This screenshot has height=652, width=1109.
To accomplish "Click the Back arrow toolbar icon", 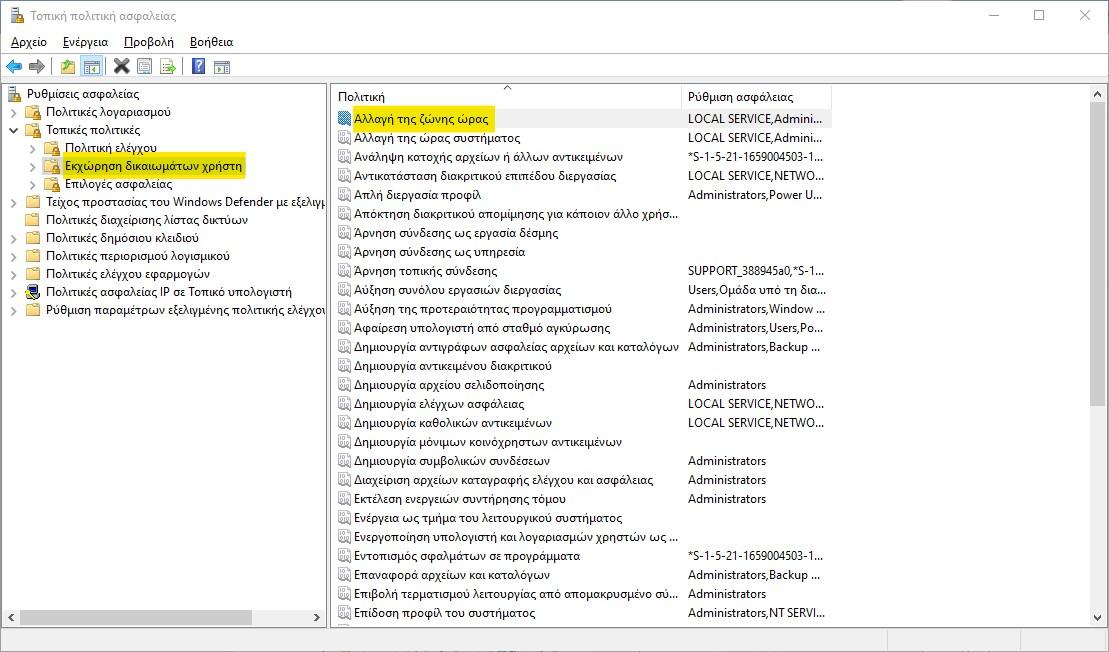I will click(14, 66).
